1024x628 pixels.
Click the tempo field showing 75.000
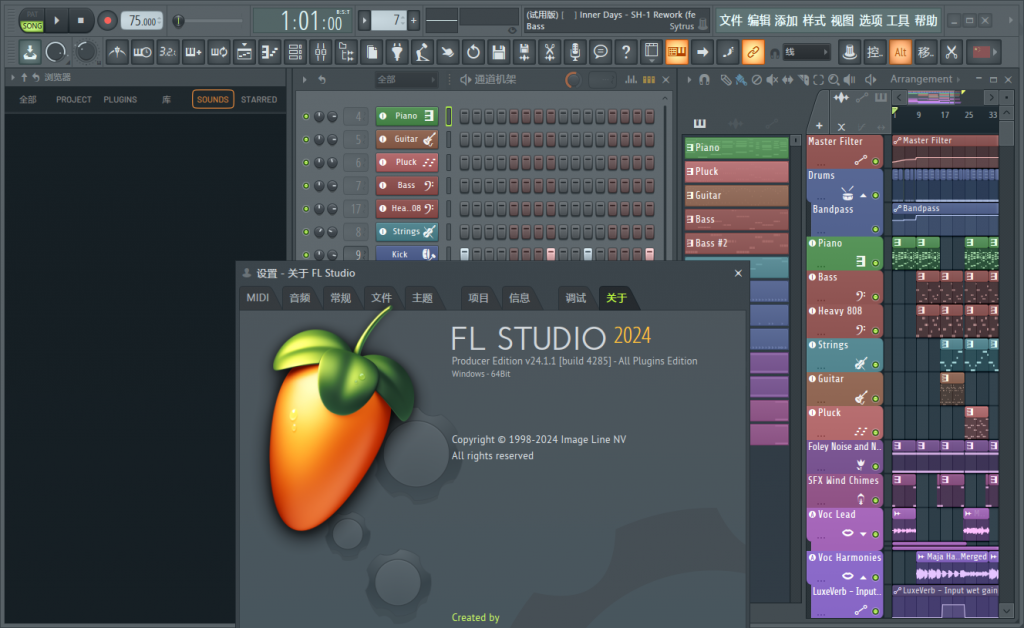point(142,21)
